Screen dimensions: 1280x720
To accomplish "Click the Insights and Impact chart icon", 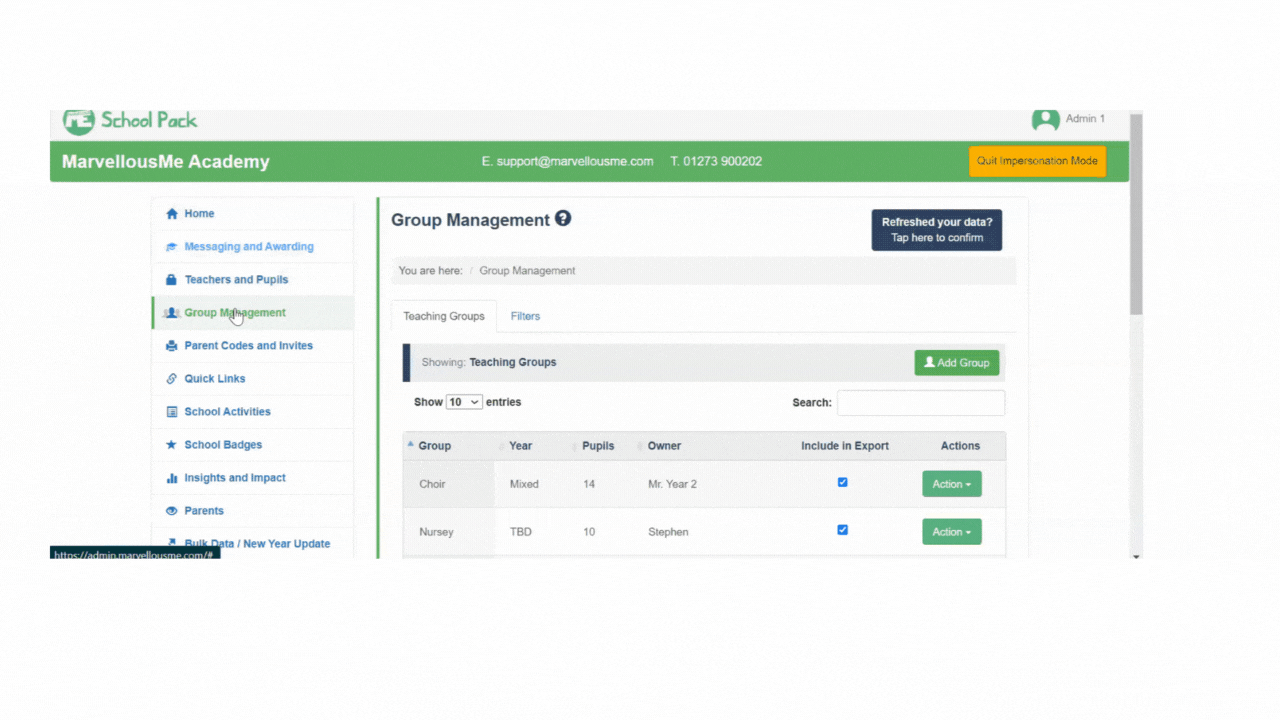I will tap(172, 478).
